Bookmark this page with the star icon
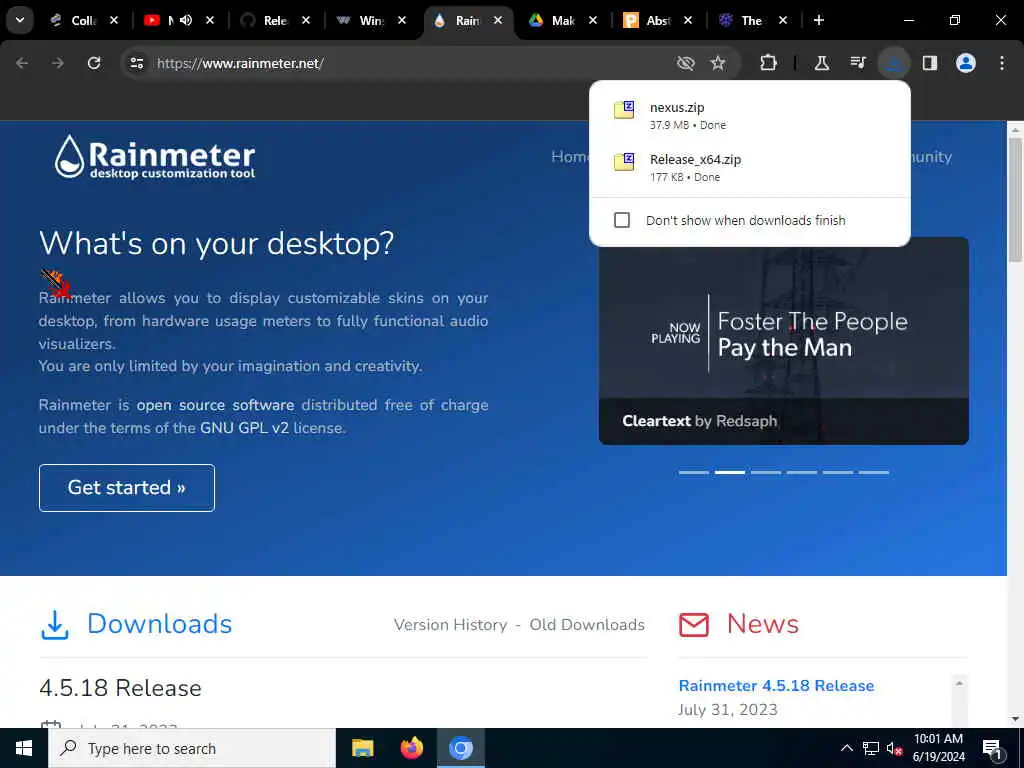Screen dimensions: 1024x768 [x=718, y=63]
